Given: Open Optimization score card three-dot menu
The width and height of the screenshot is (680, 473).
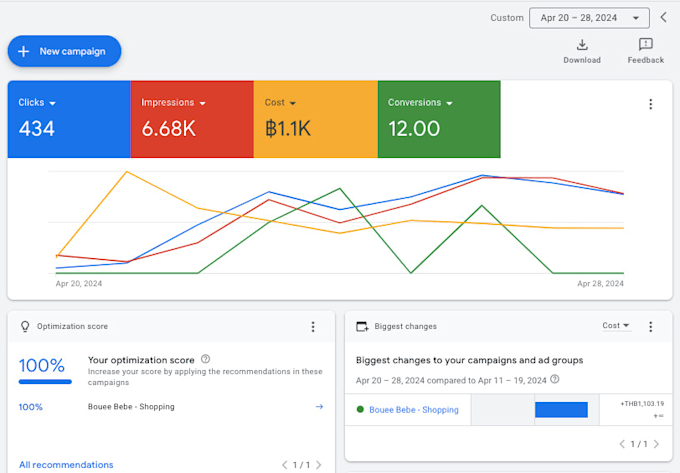Looking at the screenshot, I should pos(313,326).
